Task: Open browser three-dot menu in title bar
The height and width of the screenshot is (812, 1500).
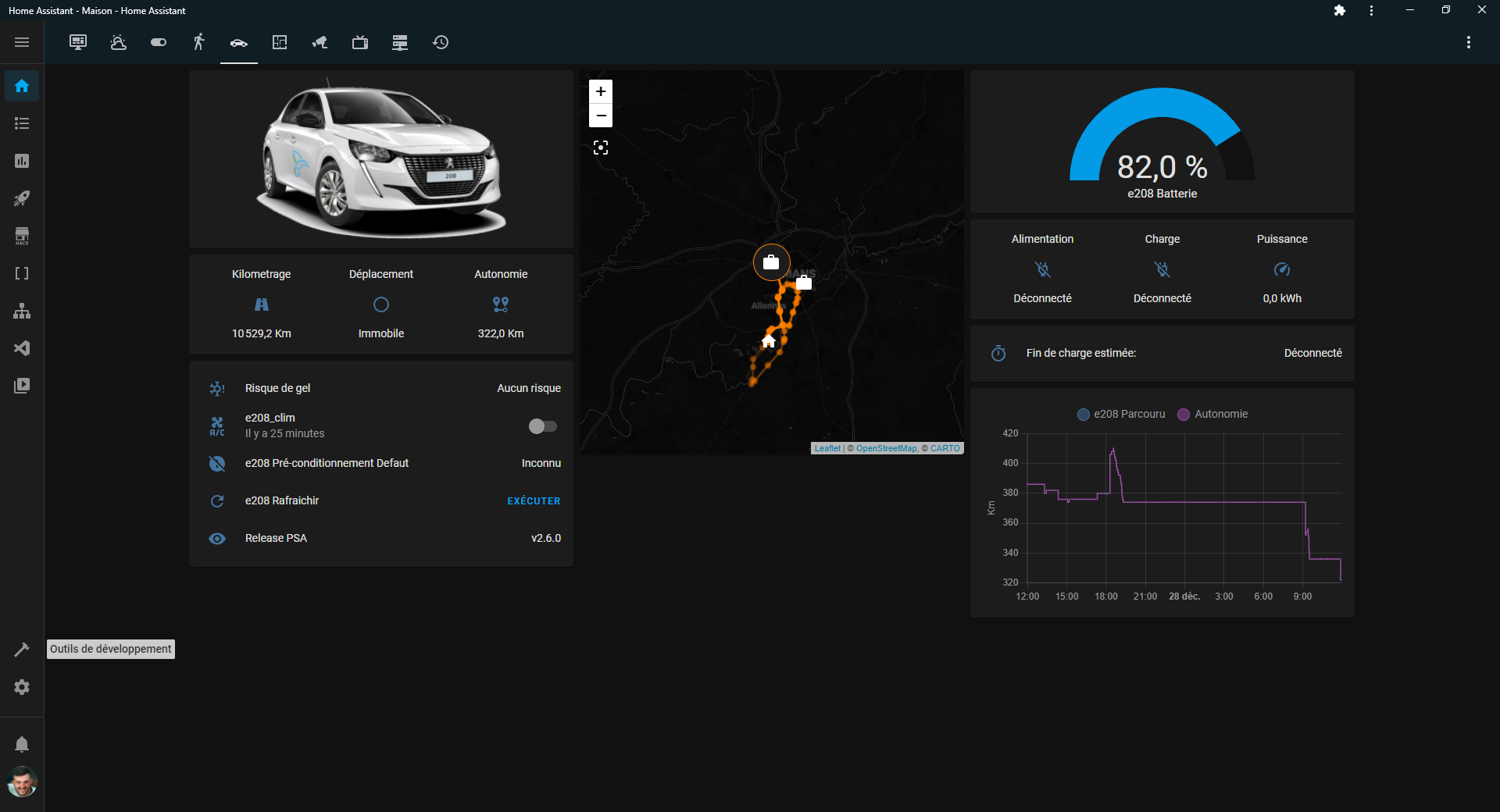Action: [1371, 10]
